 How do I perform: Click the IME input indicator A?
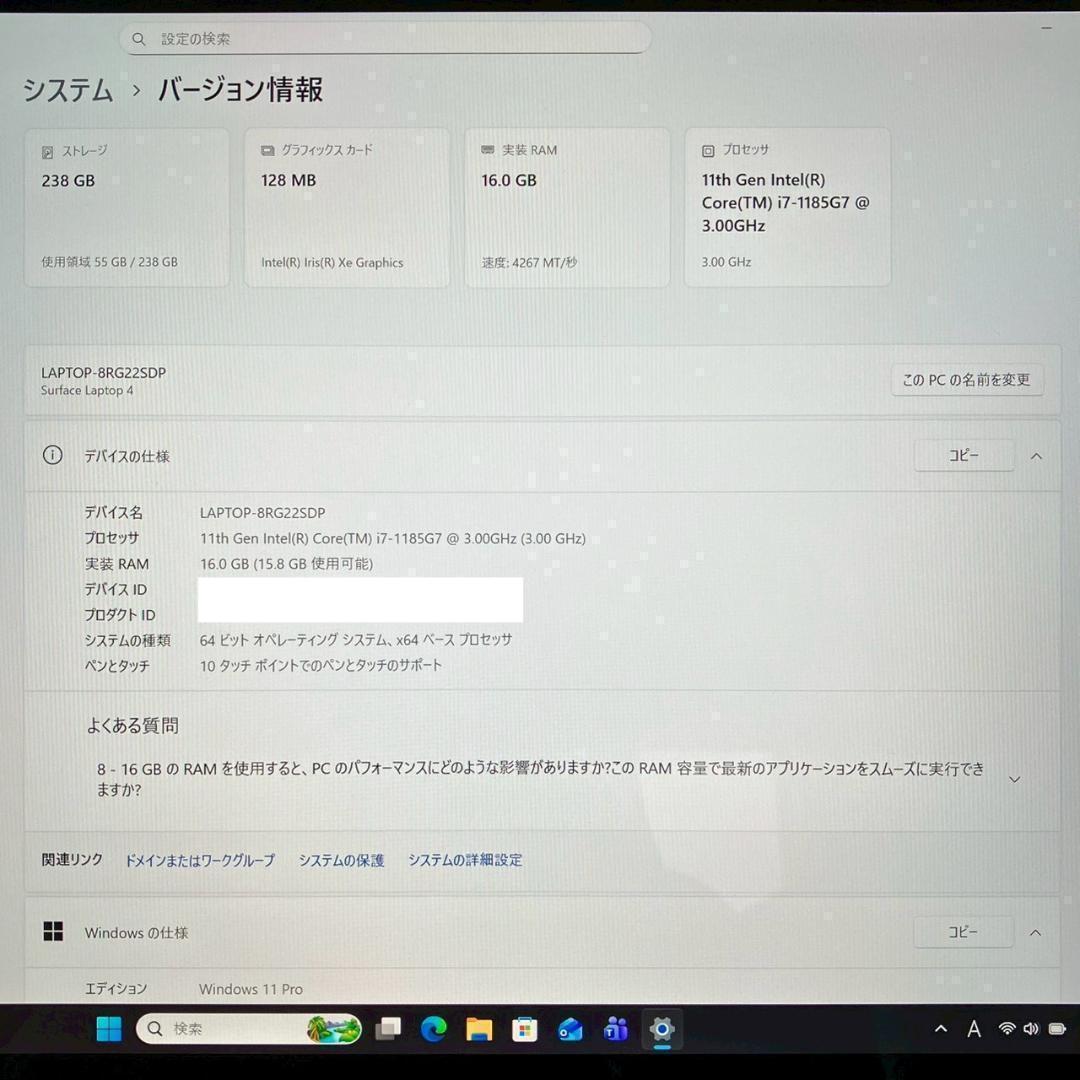coord(973,1029)
